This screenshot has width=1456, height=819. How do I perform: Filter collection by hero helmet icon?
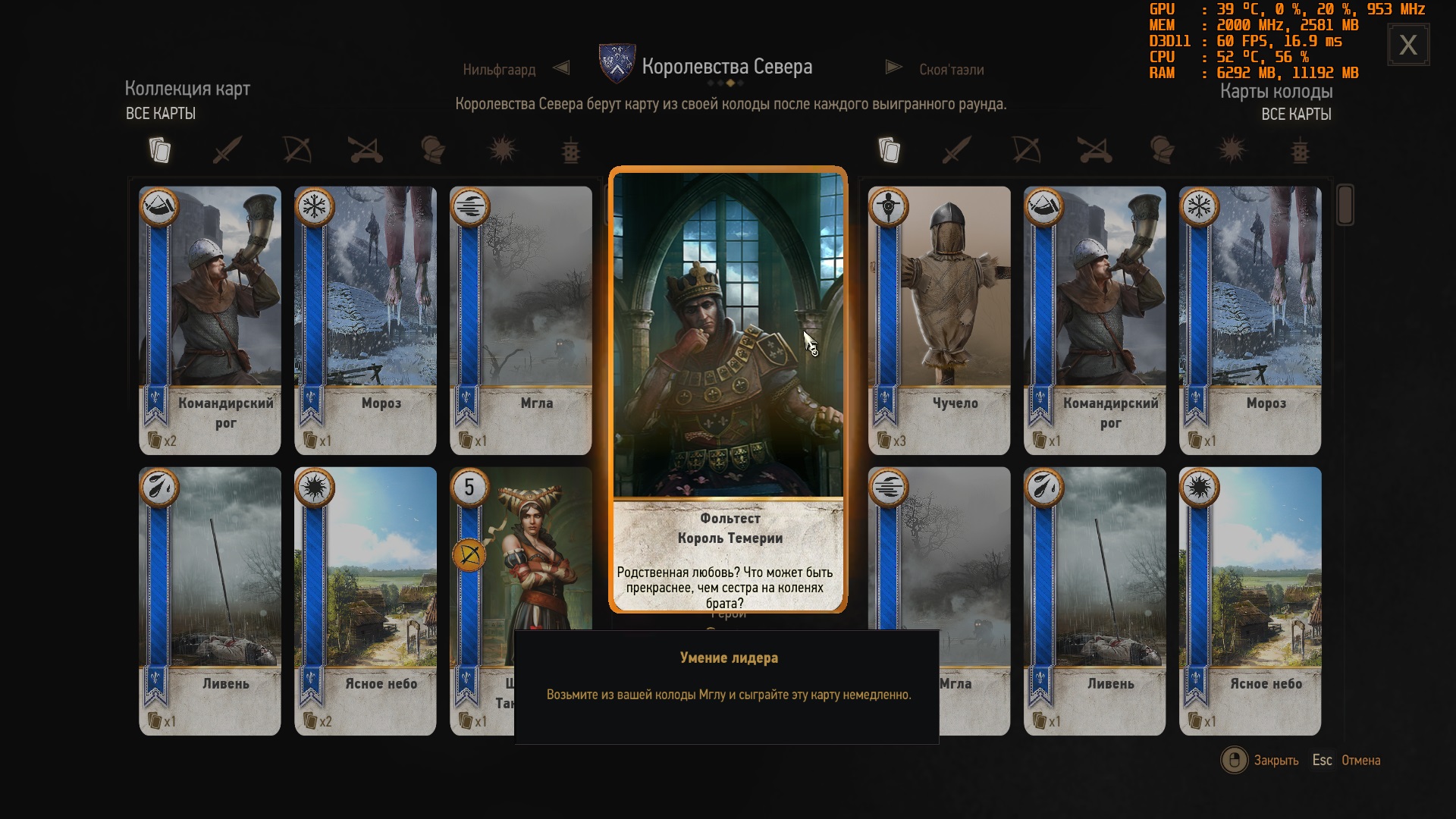(x=433, y=150)
